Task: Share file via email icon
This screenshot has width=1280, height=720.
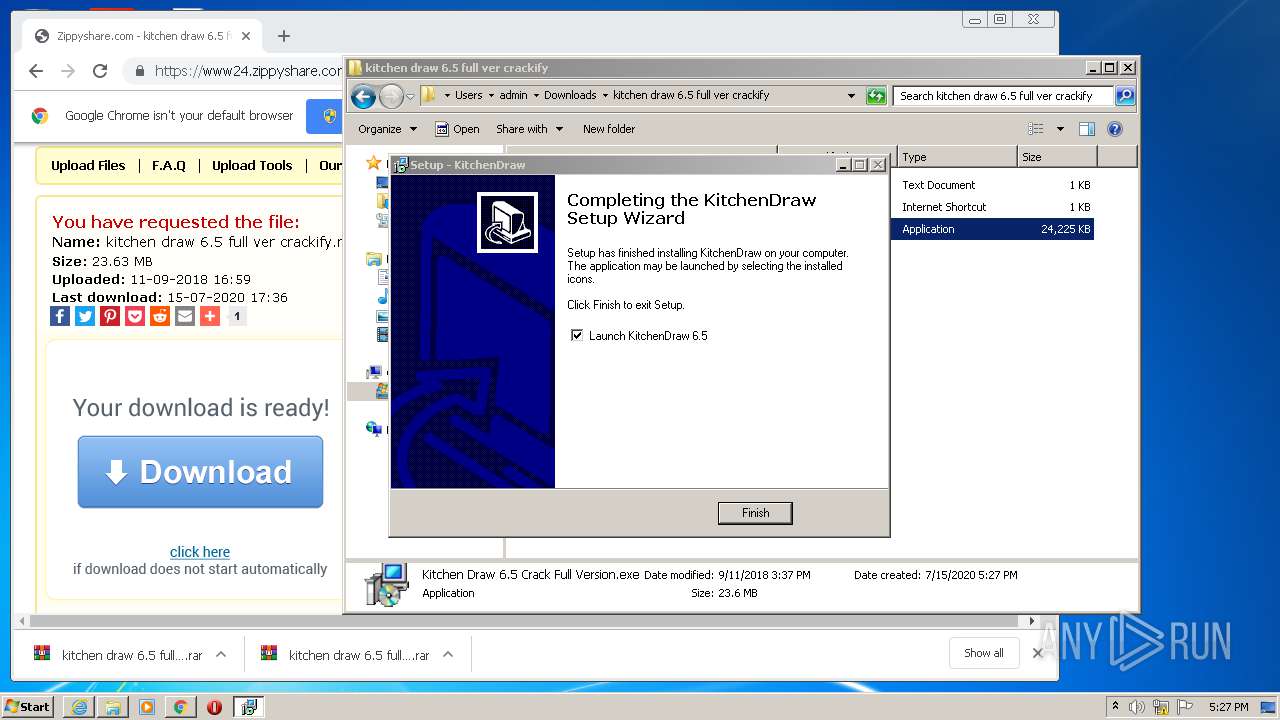Action: pyautogui.click(x=185, y=316)
